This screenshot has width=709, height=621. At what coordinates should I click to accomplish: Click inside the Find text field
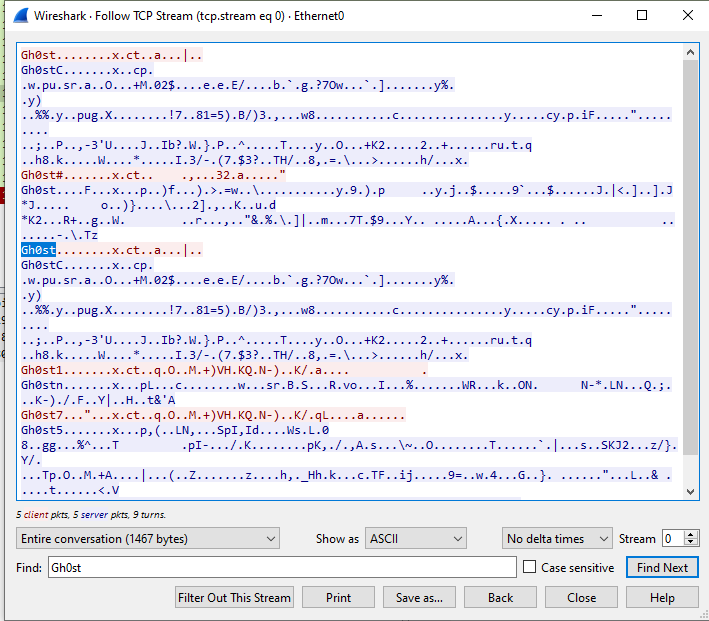pyautogui.click(x=280, y=568)
